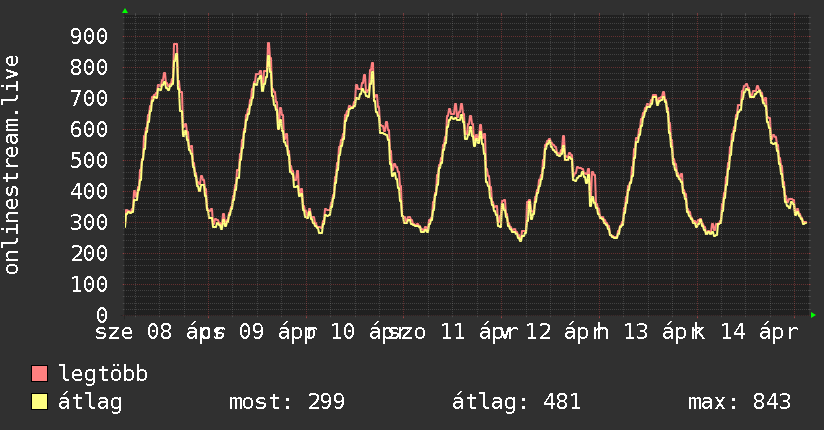Click the 'max: 843' statistic
The height and width of the screenshot is (430, 824).
[x=739, y=402]
